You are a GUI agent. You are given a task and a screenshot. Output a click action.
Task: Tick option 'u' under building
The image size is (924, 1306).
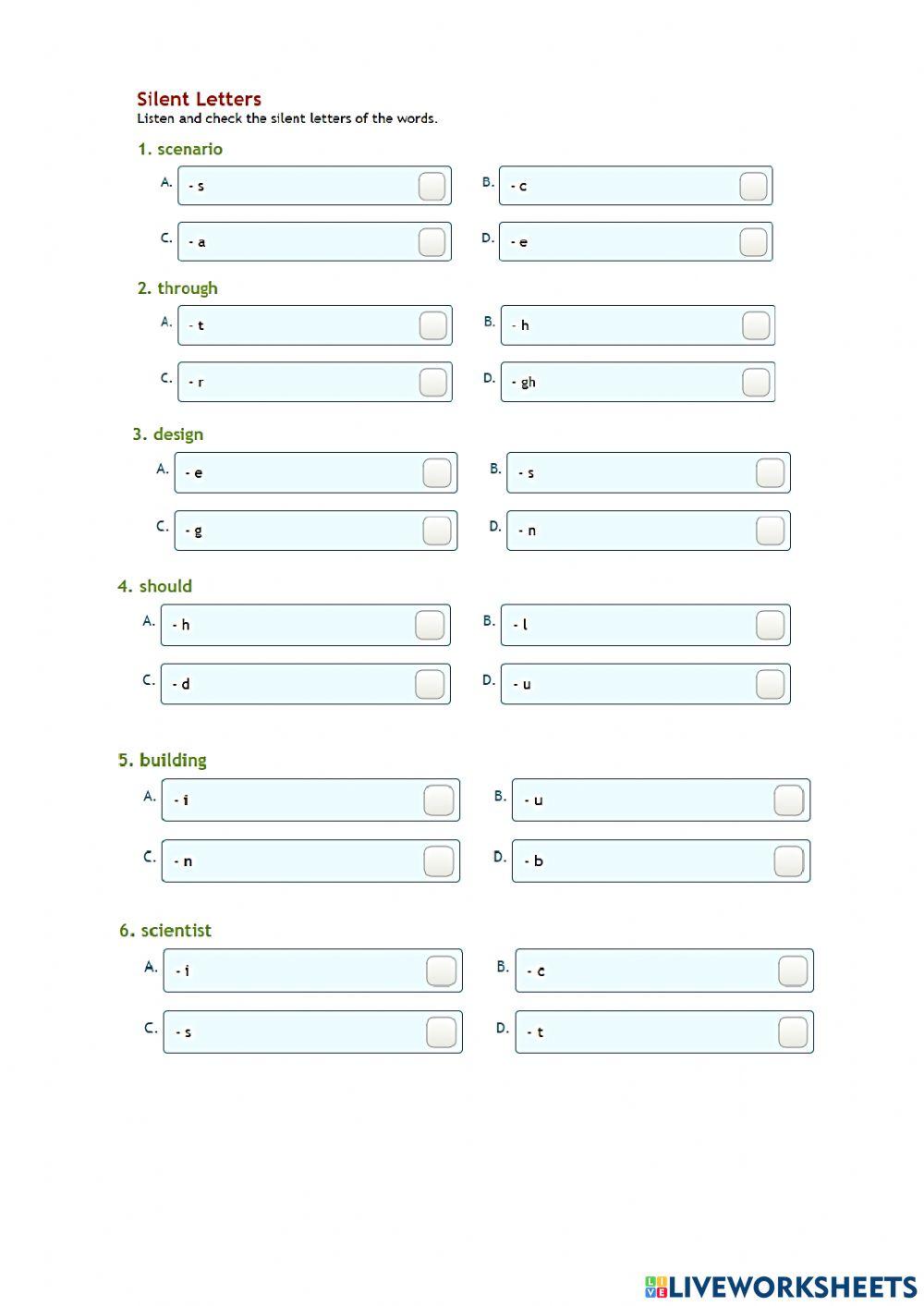point(788,800)
